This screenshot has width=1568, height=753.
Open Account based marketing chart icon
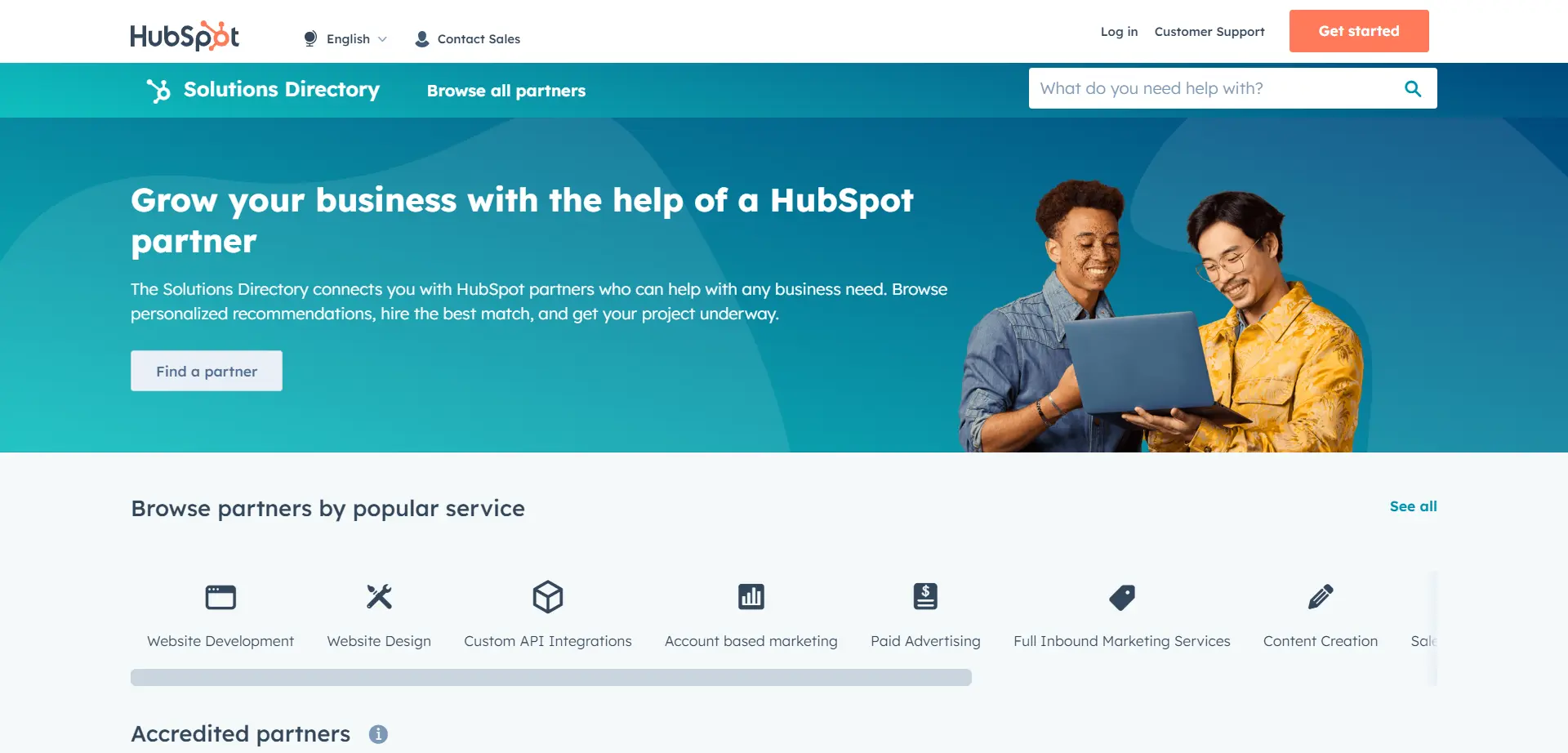coord(751,597)
